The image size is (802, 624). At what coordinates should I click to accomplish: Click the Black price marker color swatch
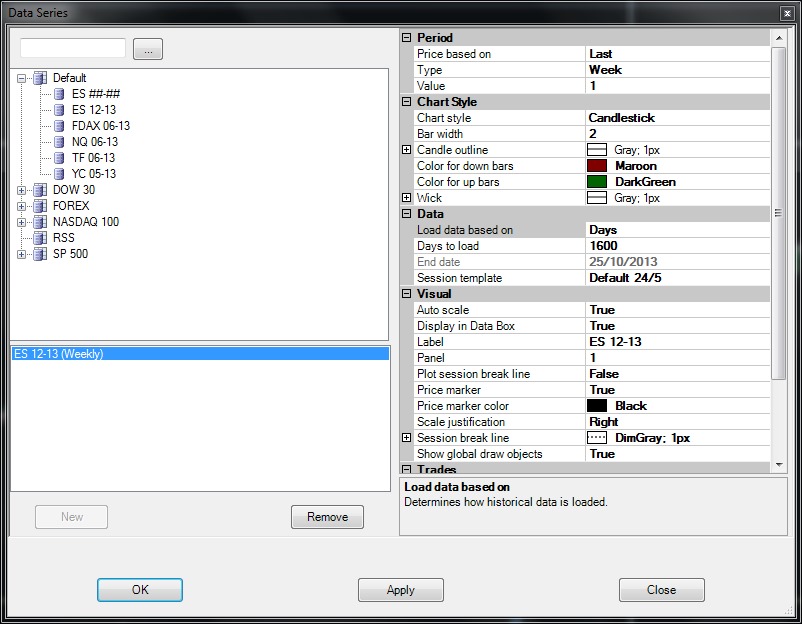tap(597, 406)
